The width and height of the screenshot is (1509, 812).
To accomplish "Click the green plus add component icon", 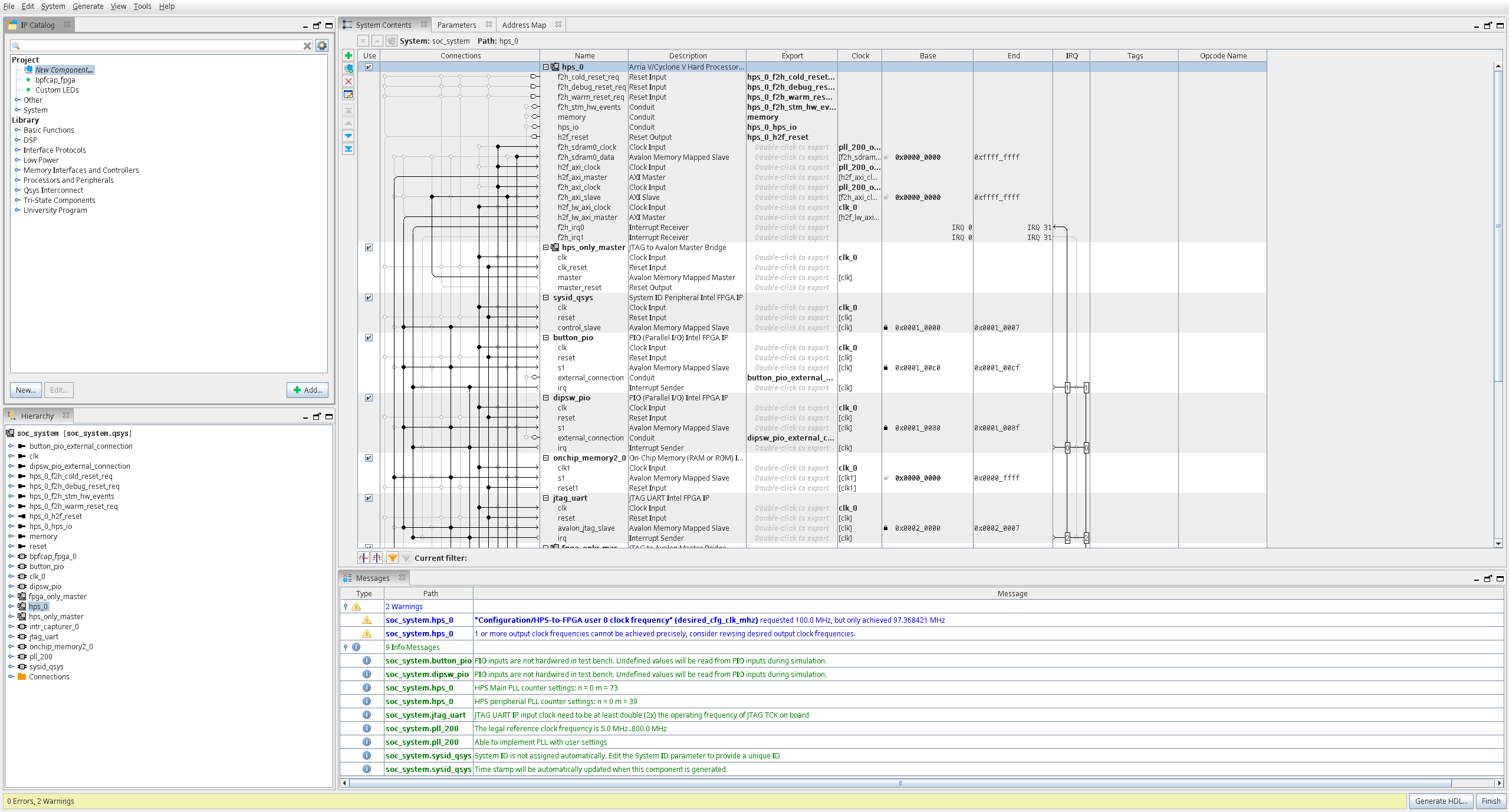I will [349, 55].
